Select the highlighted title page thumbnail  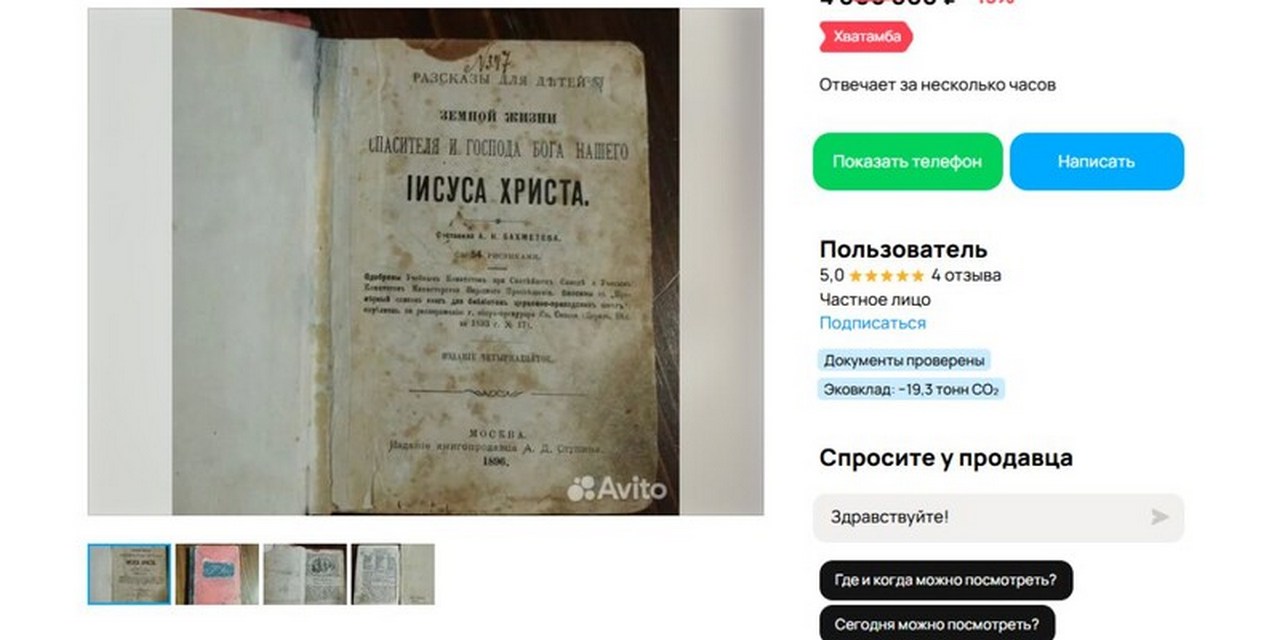coord(129,574)
